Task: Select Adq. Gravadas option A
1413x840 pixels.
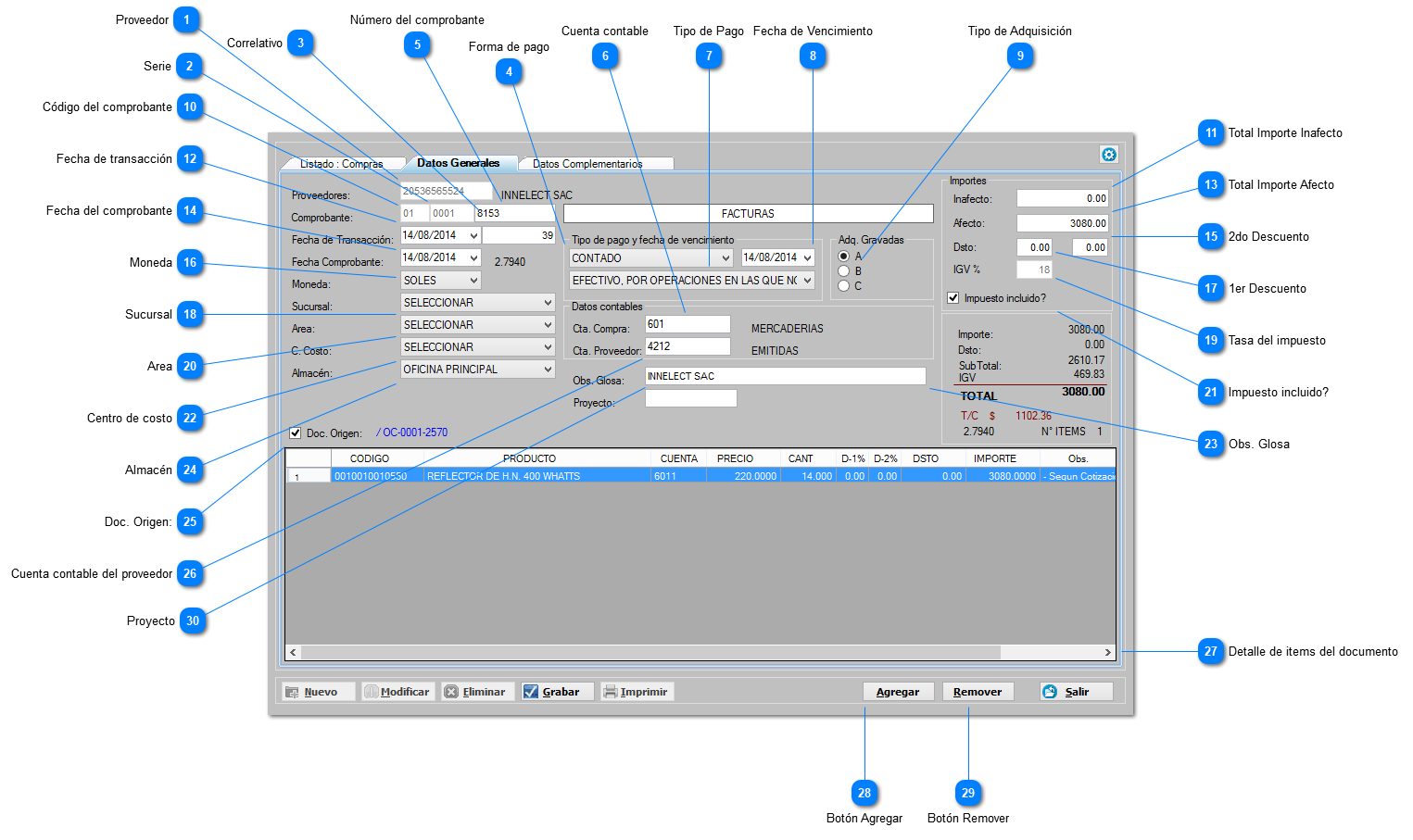Action: (x=843, y=257)
